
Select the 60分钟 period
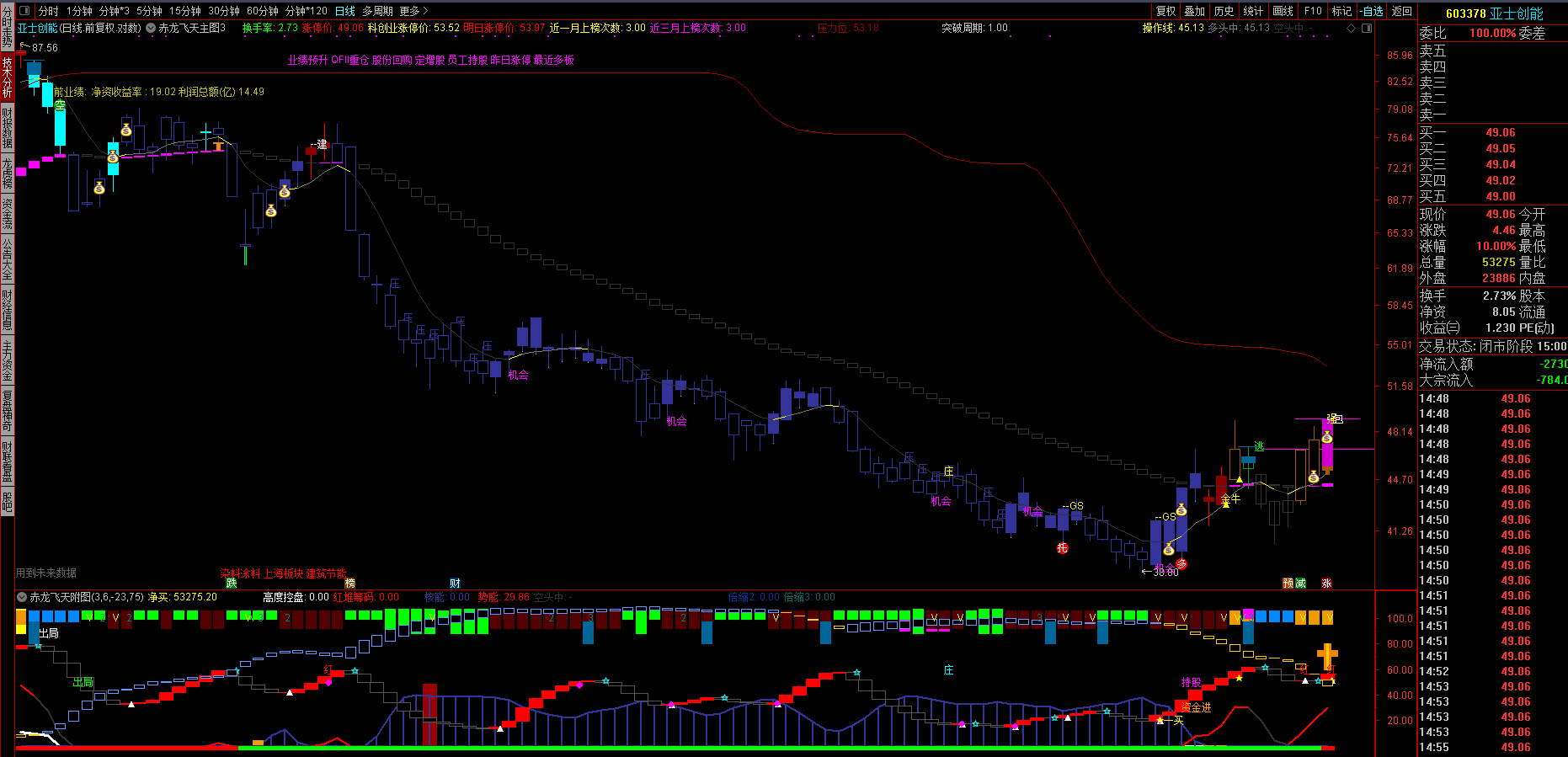pyautogui.click(x=263, y=11)
